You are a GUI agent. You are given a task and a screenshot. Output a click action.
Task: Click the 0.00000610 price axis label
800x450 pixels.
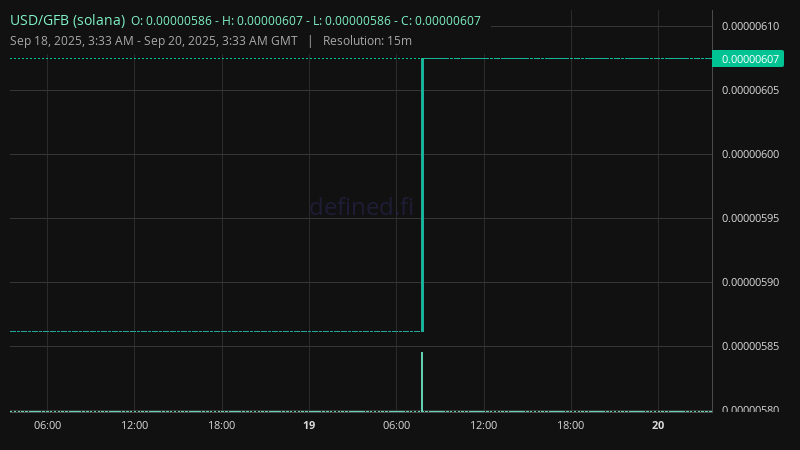(x=751, y=26)
